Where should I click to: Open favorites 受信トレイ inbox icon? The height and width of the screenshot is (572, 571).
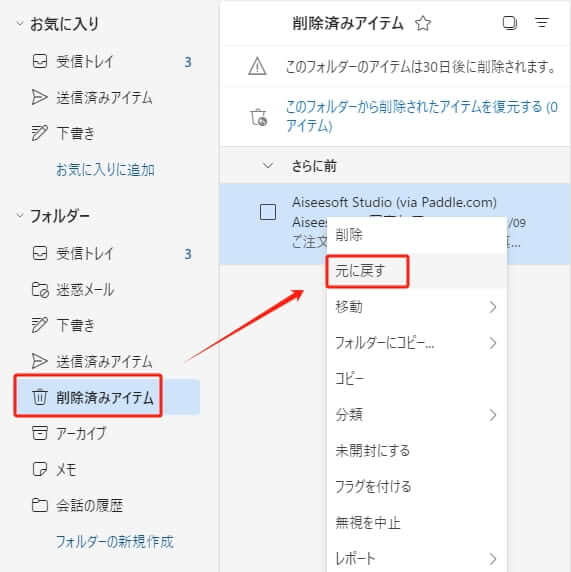(40, 61)
